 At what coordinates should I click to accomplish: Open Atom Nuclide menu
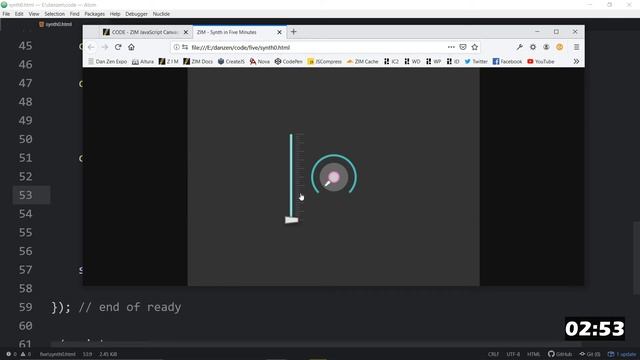click(161, 14)
